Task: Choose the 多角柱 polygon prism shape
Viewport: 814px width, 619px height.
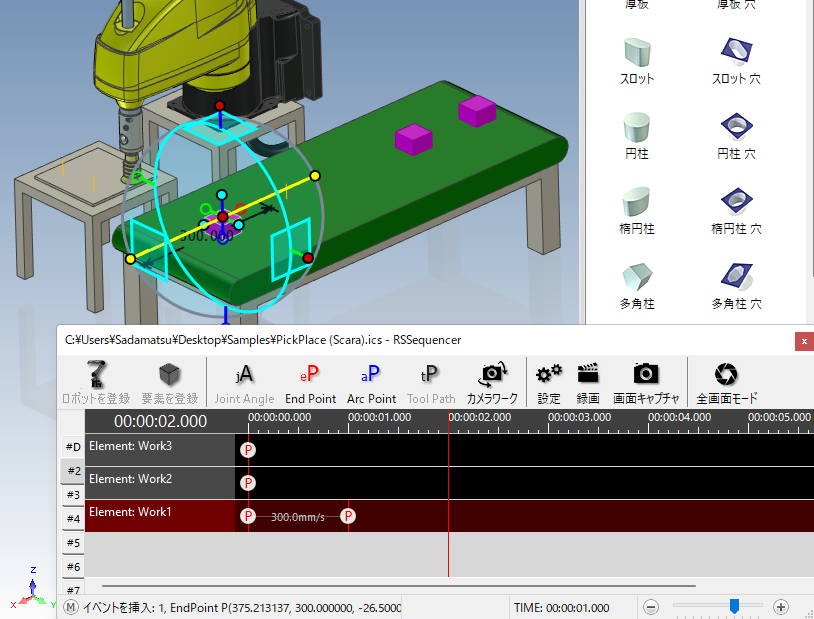Action: tap(637, 277)
